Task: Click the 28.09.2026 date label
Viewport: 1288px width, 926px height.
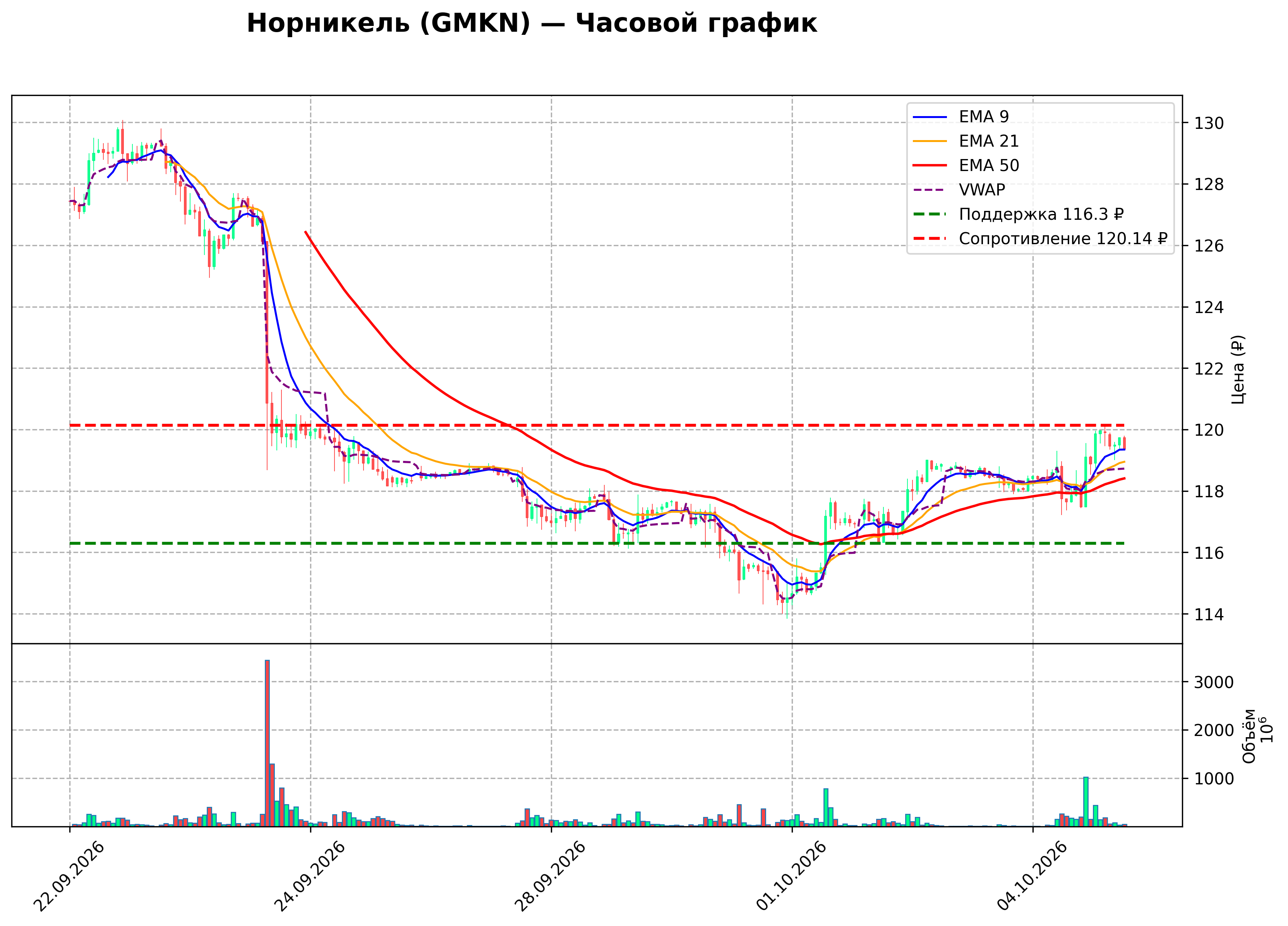Action: tap(551, 877)
